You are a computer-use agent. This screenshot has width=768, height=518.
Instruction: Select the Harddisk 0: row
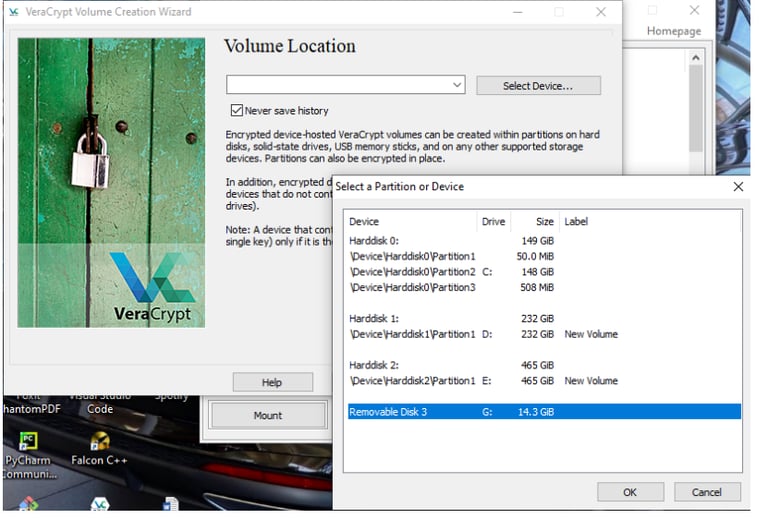click(x=544, y=241)
